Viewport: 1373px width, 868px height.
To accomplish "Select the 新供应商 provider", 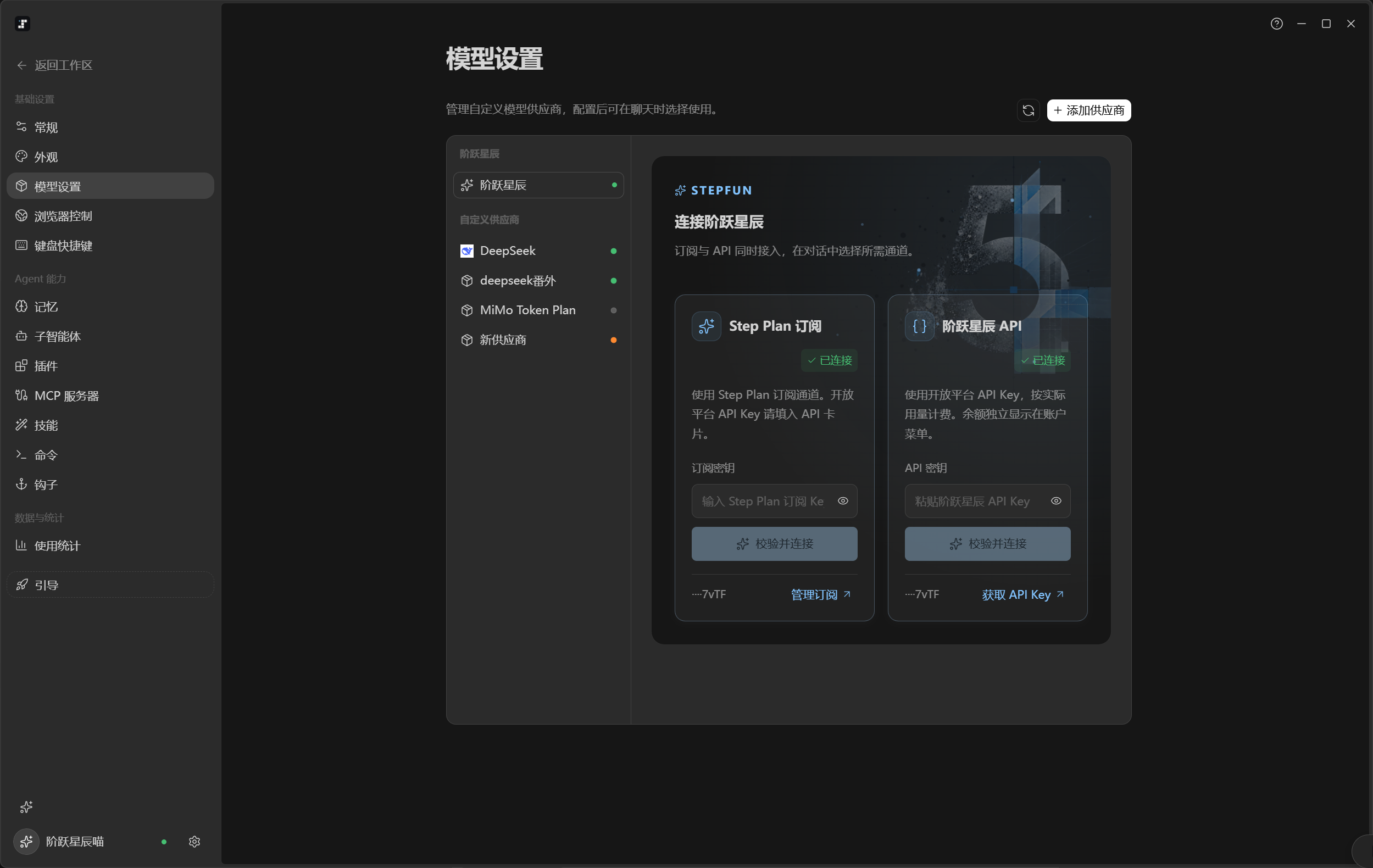I will [538, 340].
